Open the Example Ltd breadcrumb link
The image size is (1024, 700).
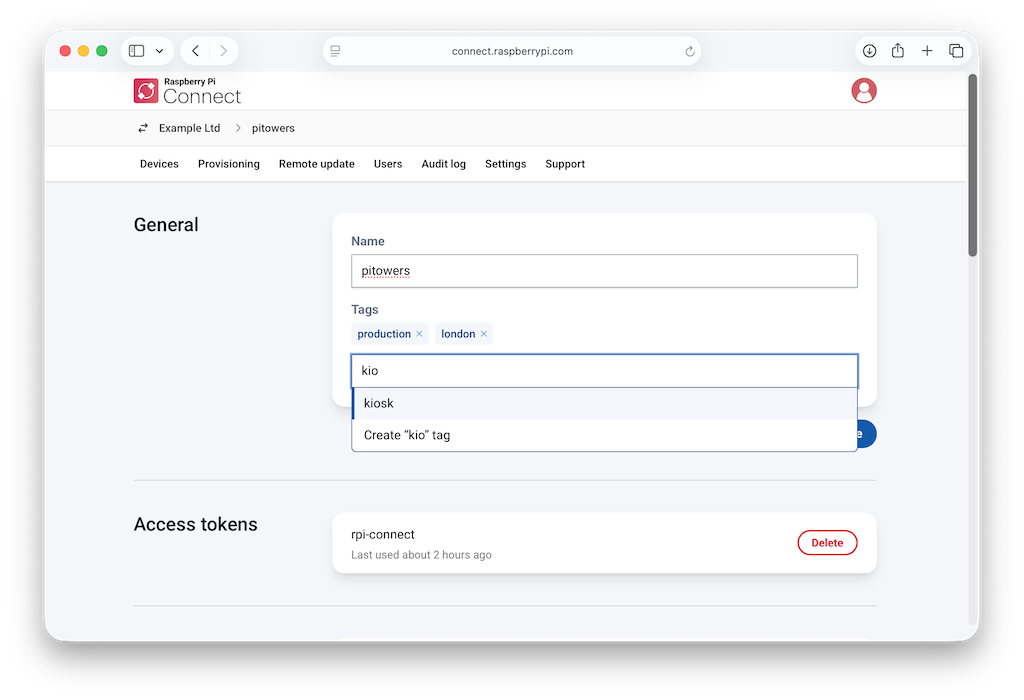(x=189, y=128)
